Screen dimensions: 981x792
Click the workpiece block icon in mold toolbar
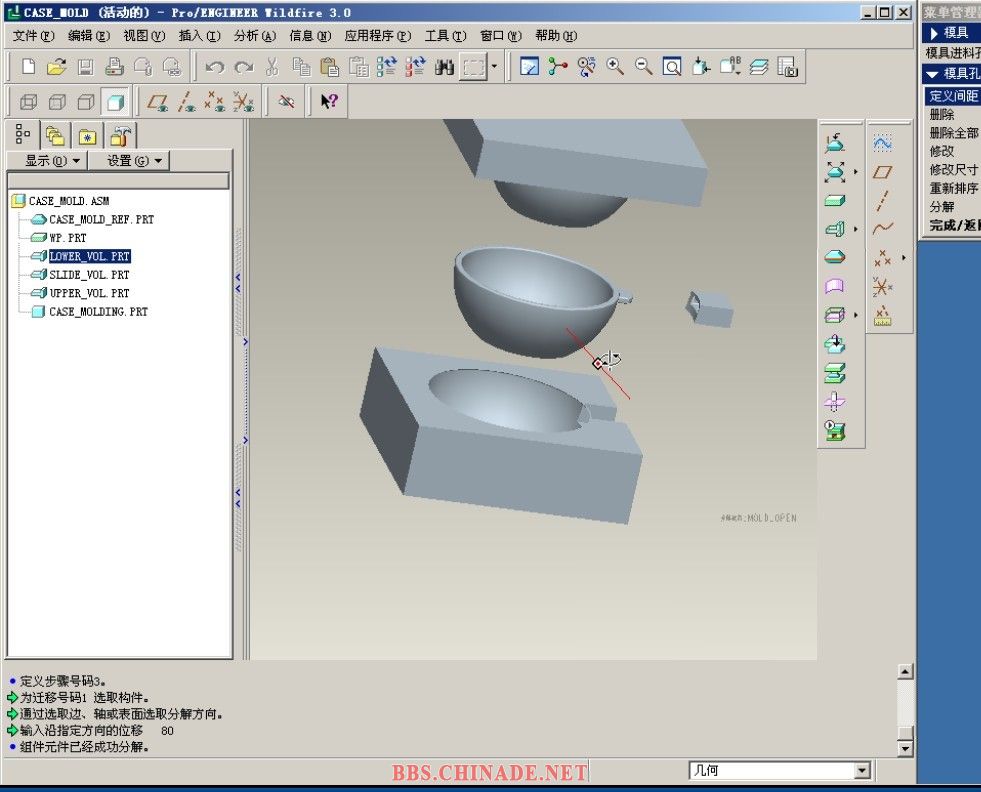point(835,200)
